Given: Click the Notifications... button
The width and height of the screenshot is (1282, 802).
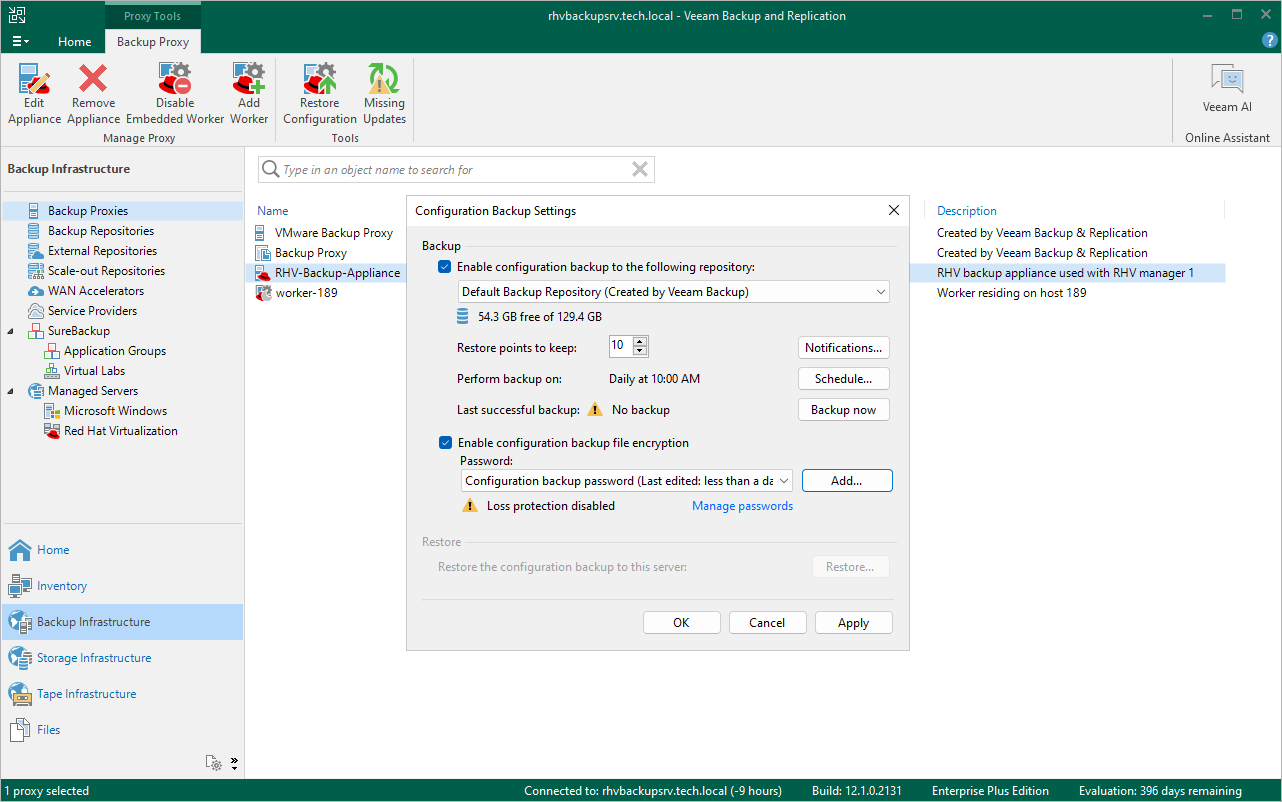Looking at the screenshot, I should (x=844, y=348).
